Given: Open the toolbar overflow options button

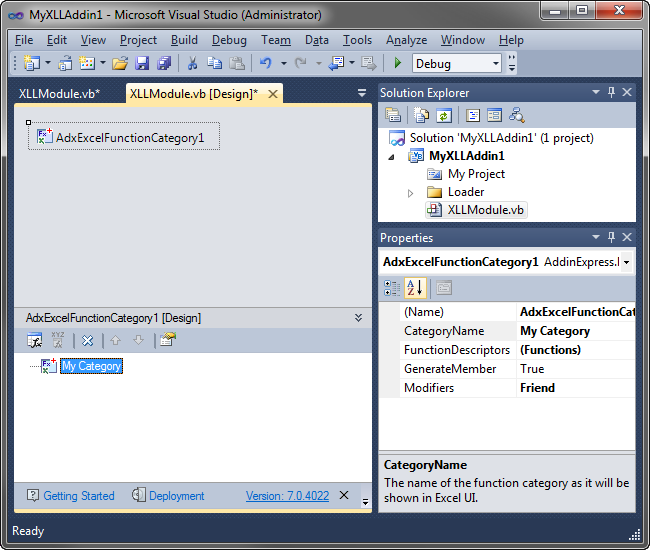Looking at the screenshot, I should pyautogui.click(x=512, y=64).
